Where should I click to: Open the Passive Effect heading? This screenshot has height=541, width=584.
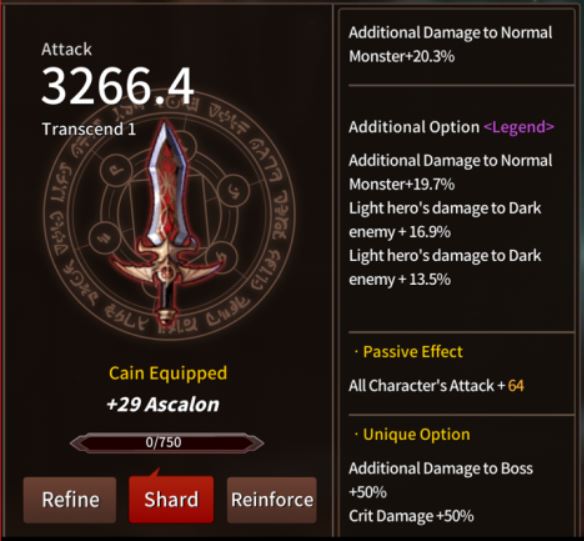coord(413,352)
